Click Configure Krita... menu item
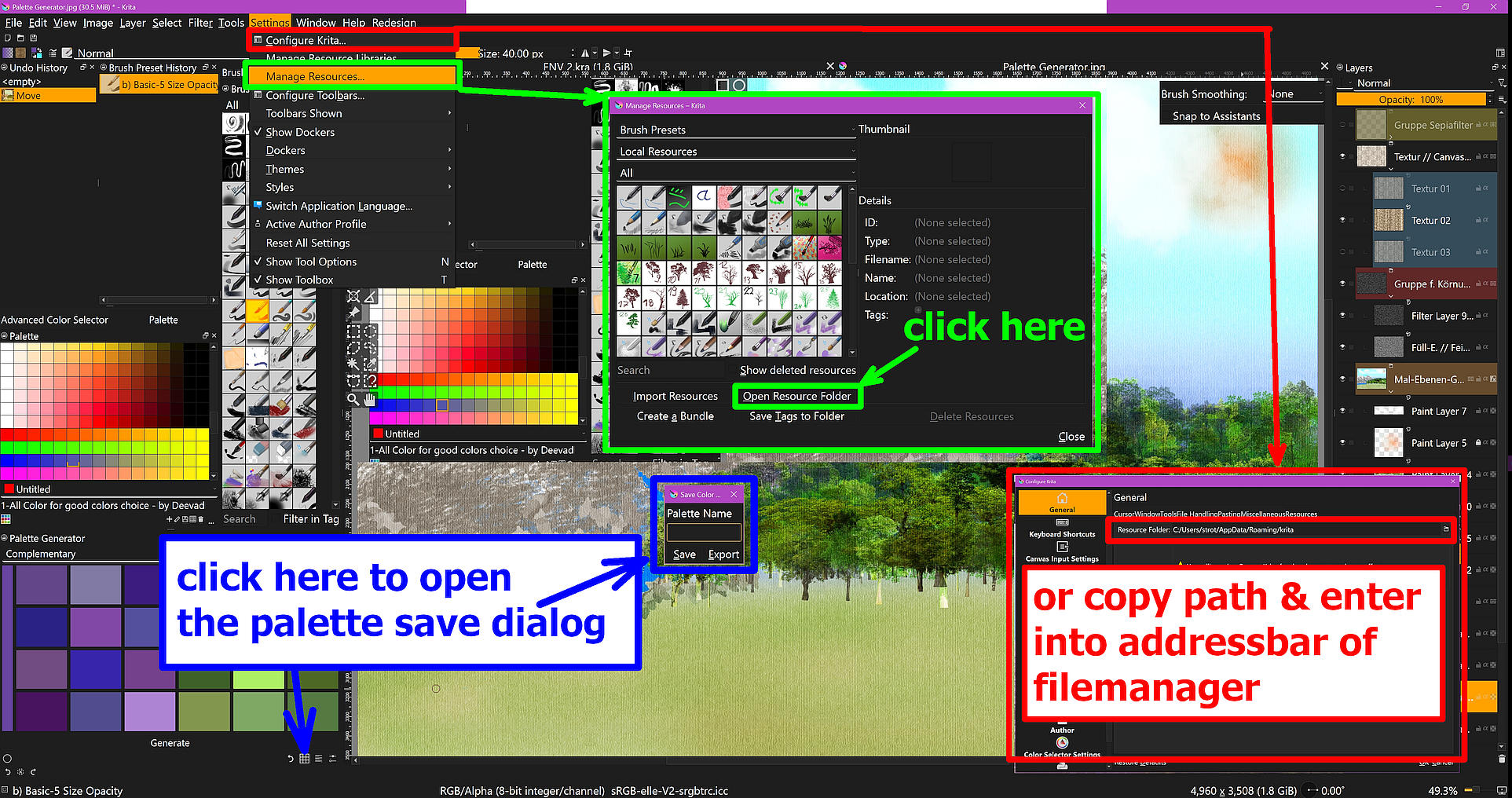 click(353, 40)
